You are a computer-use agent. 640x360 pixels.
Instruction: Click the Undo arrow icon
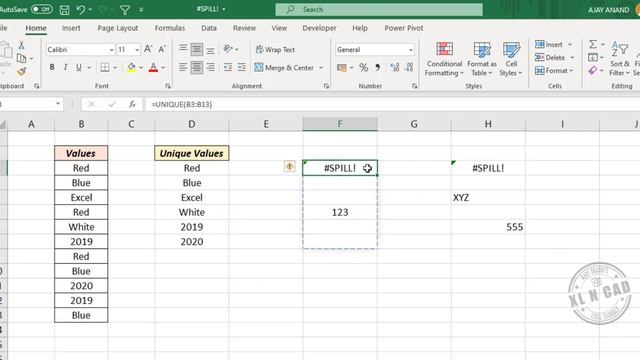pos(80,9)
